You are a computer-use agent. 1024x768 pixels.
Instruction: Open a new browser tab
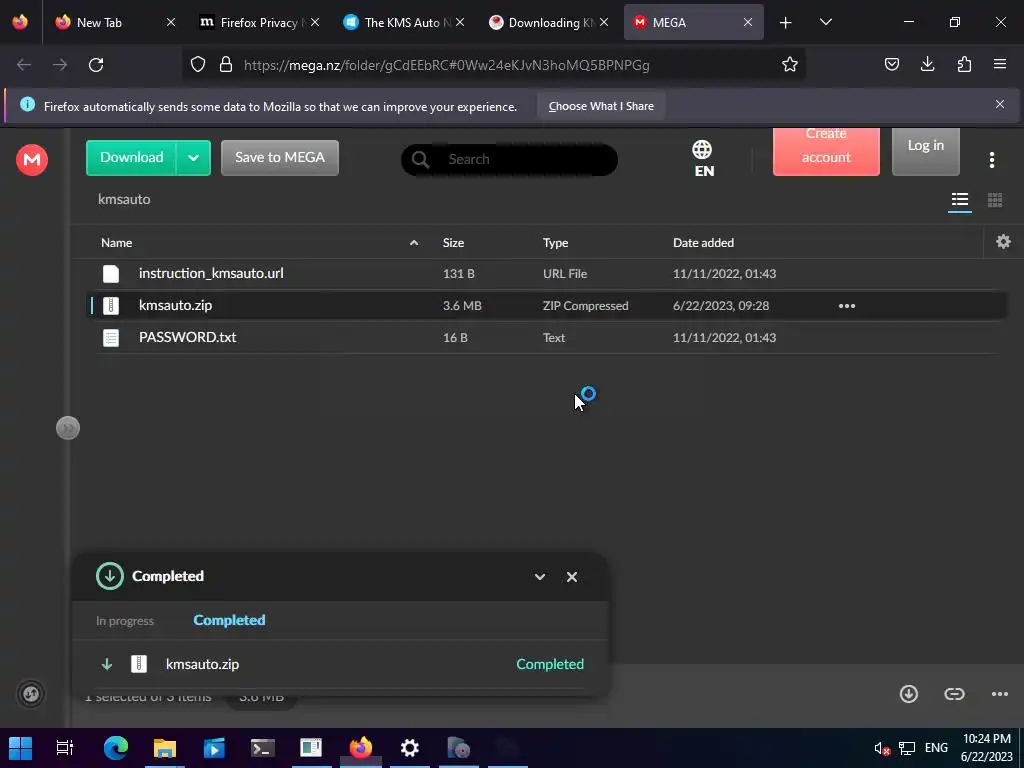point(785,23)
